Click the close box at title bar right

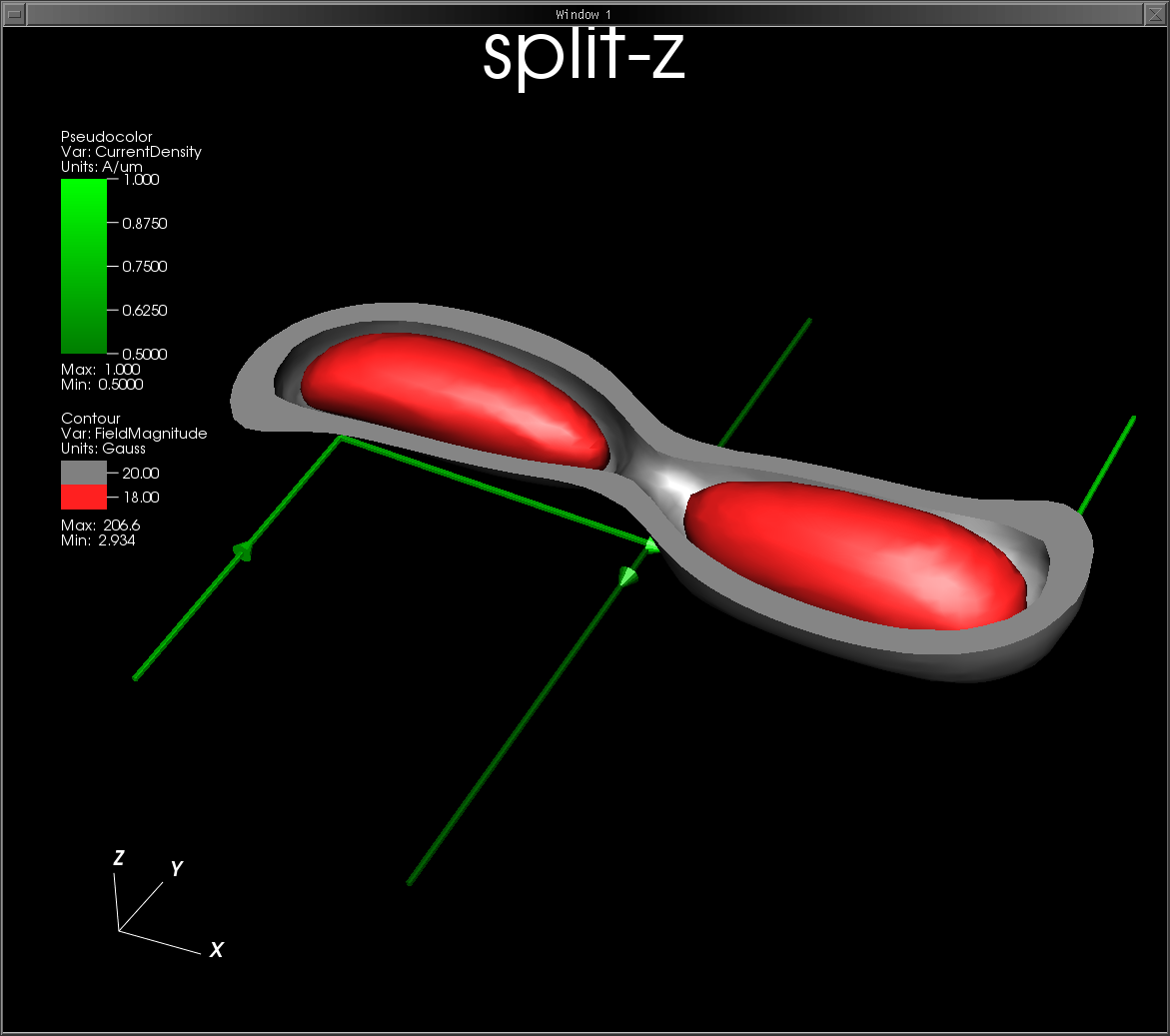[1155, 14]
